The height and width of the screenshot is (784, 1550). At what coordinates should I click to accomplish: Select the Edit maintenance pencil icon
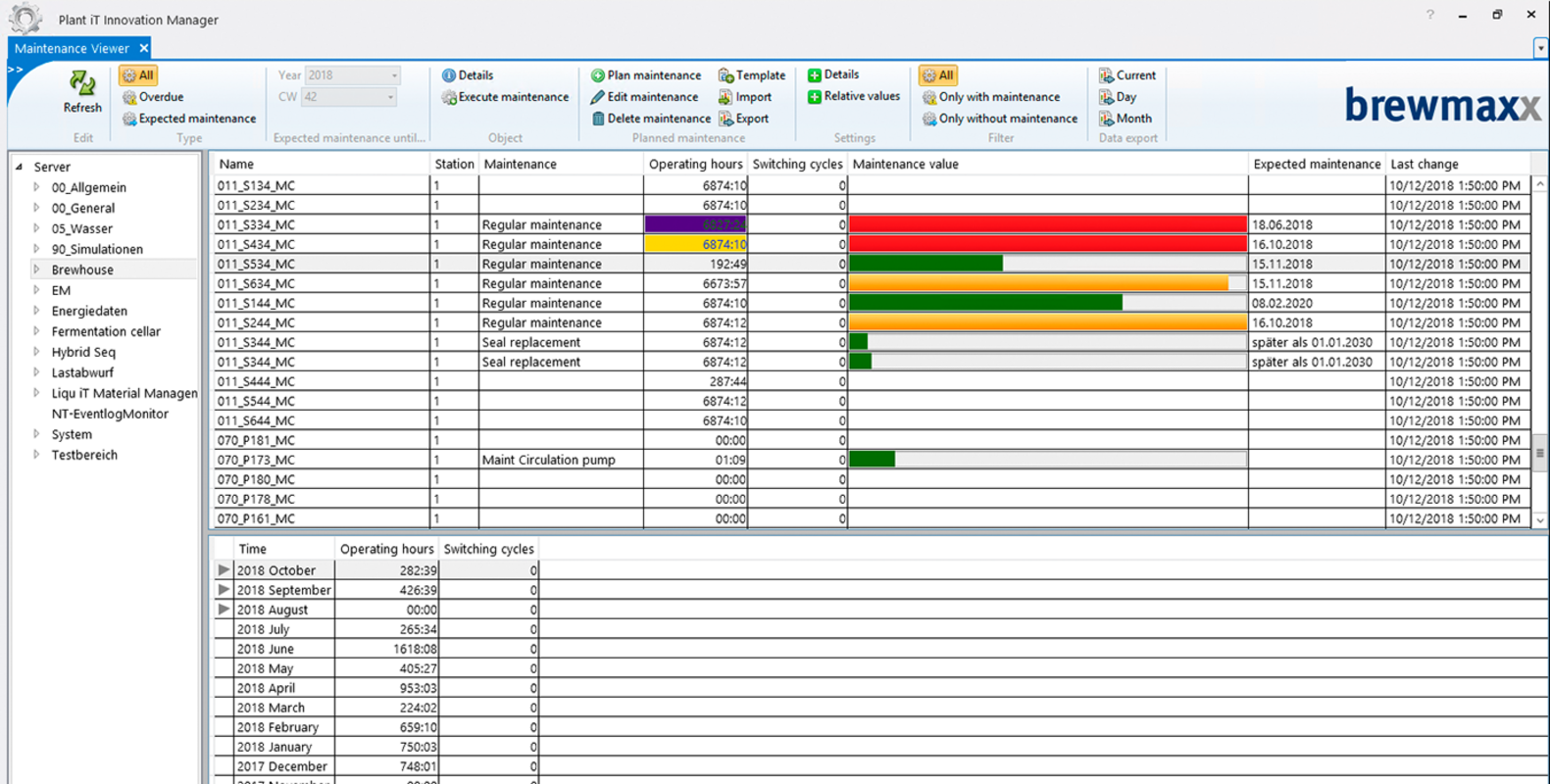597,97
